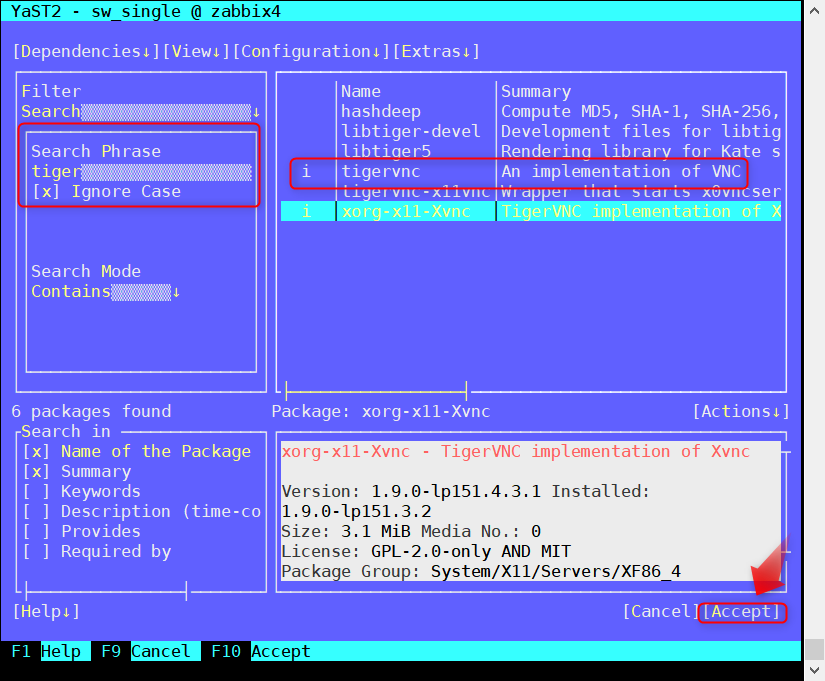The width and height of the screenshot is (825, 681).
Task: Click the bracketed Accept button
Action: pos(742,612)
